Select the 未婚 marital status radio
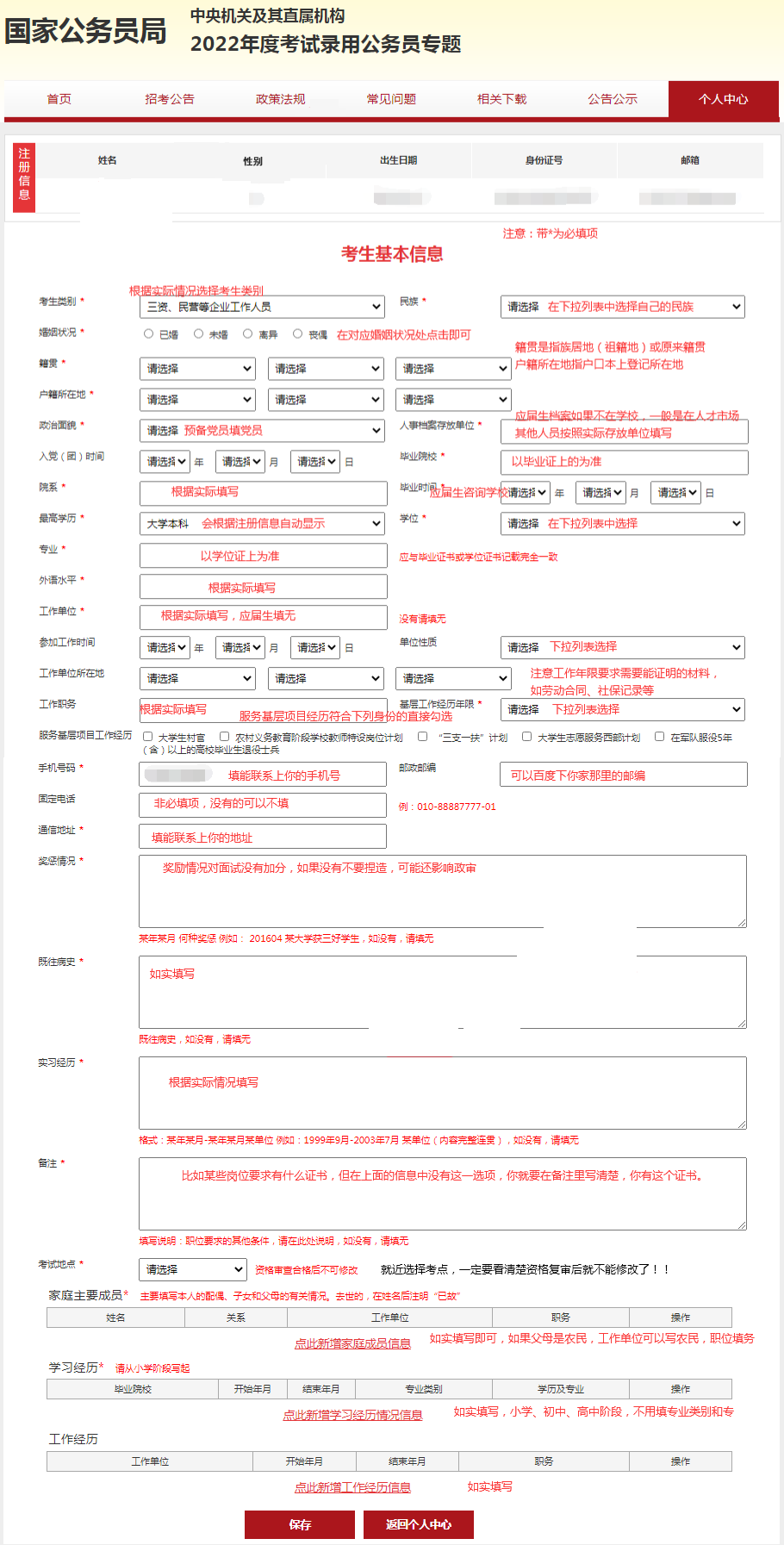784x1545 pixels. pyautogui.click(x=198, y=333)
